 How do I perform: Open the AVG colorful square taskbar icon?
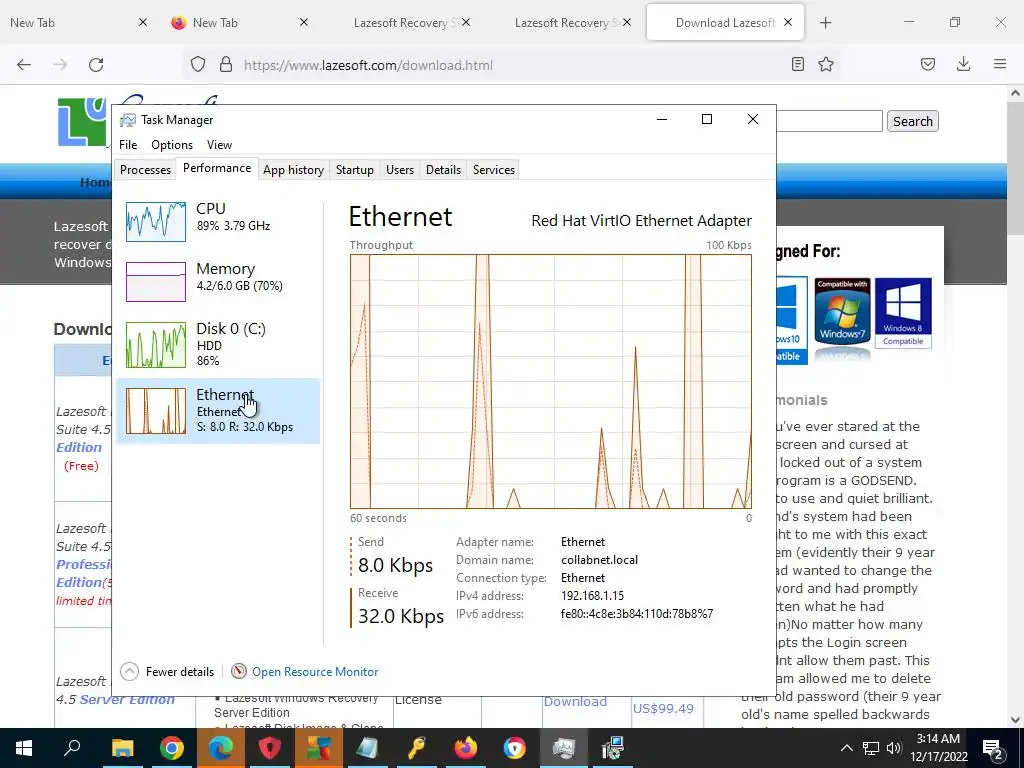pos(319,748)
